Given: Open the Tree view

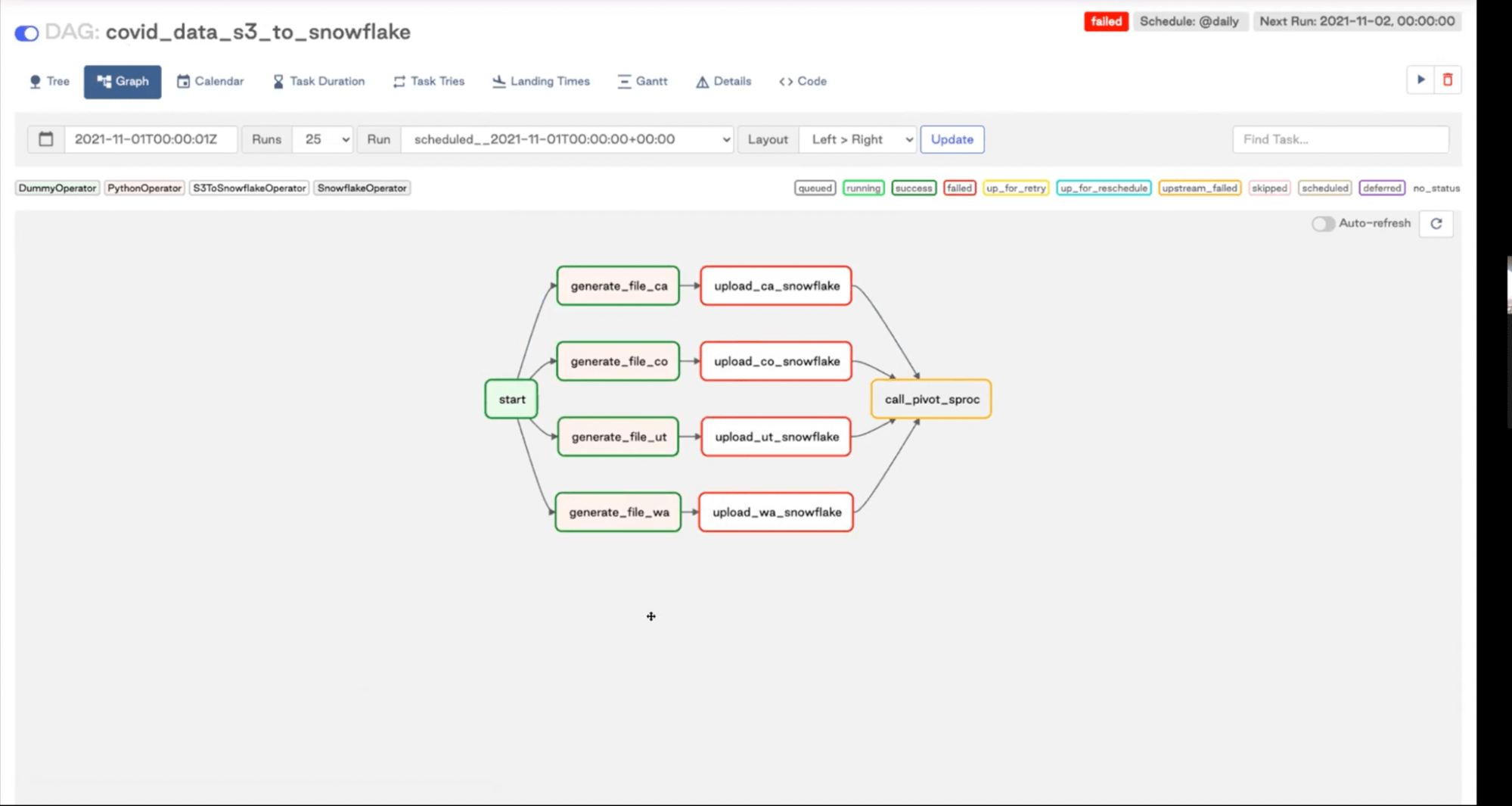Looking at the screenshot, I should pos(49,81).
